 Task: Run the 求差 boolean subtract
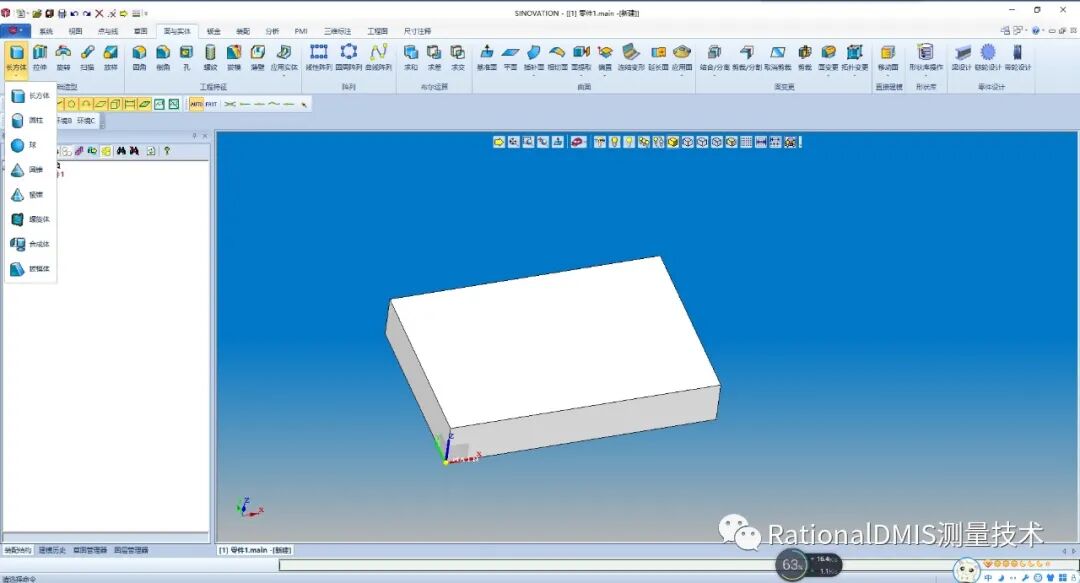pyautogui.click(x=434, y=58)
